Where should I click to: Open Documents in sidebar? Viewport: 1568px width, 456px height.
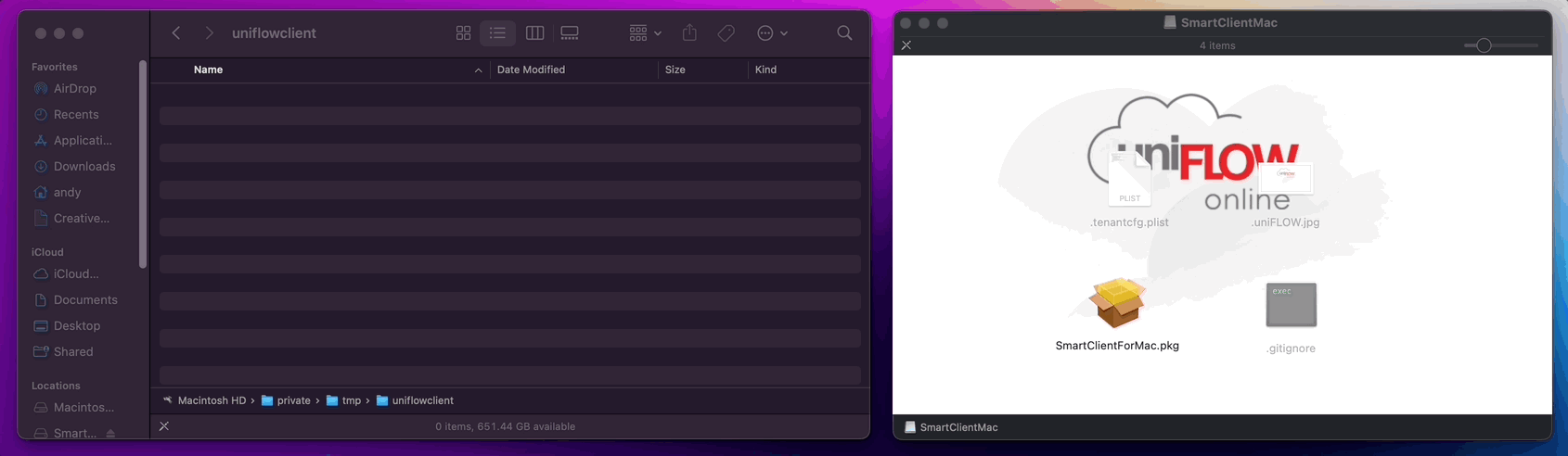coord(74,300)
